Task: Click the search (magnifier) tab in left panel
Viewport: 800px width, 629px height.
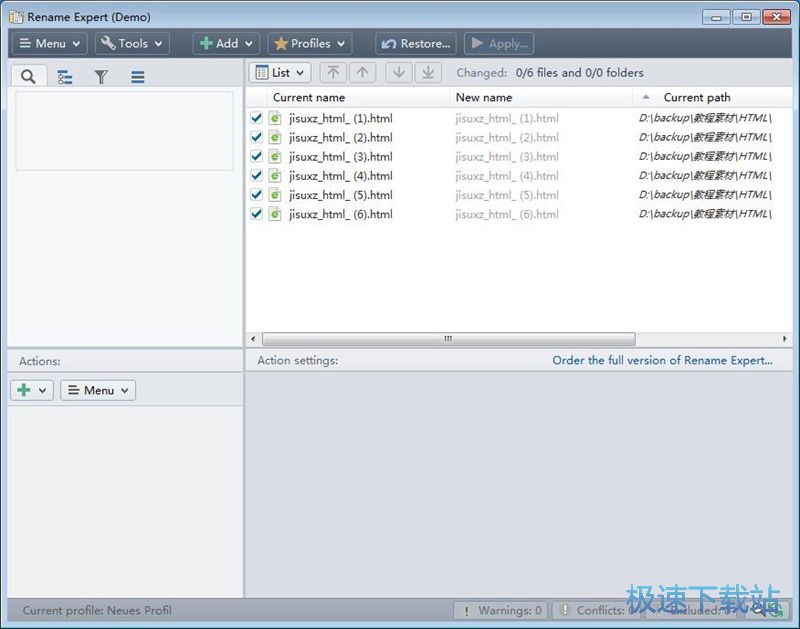Action: click(28, 77)
